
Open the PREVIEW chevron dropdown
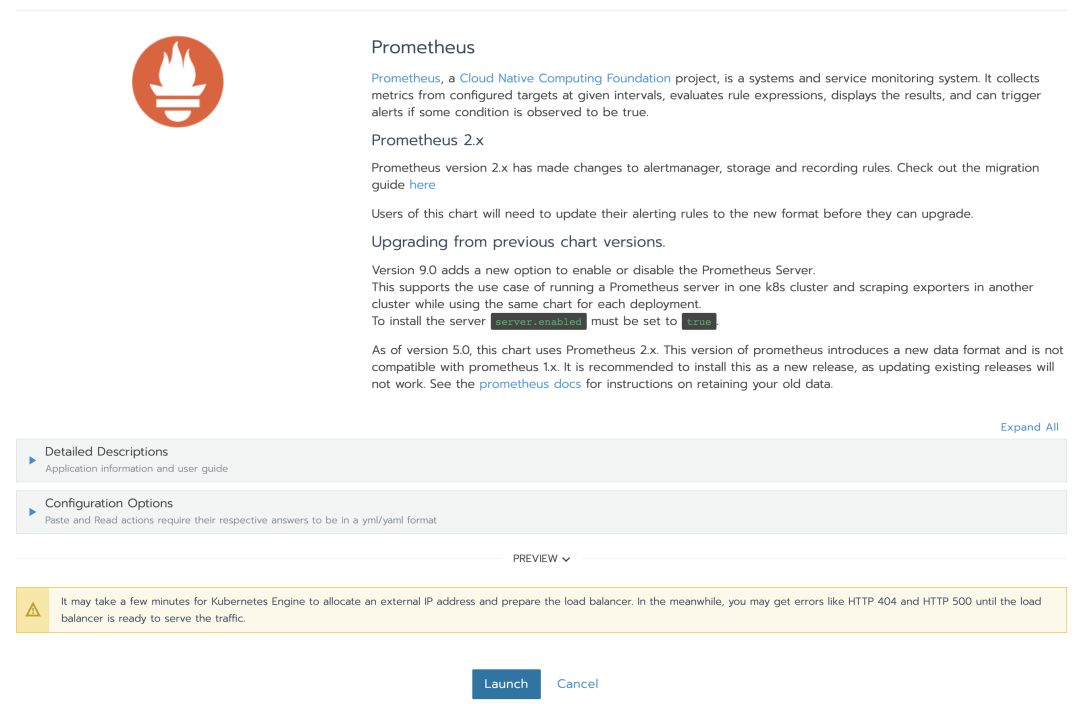coord(541,559)
